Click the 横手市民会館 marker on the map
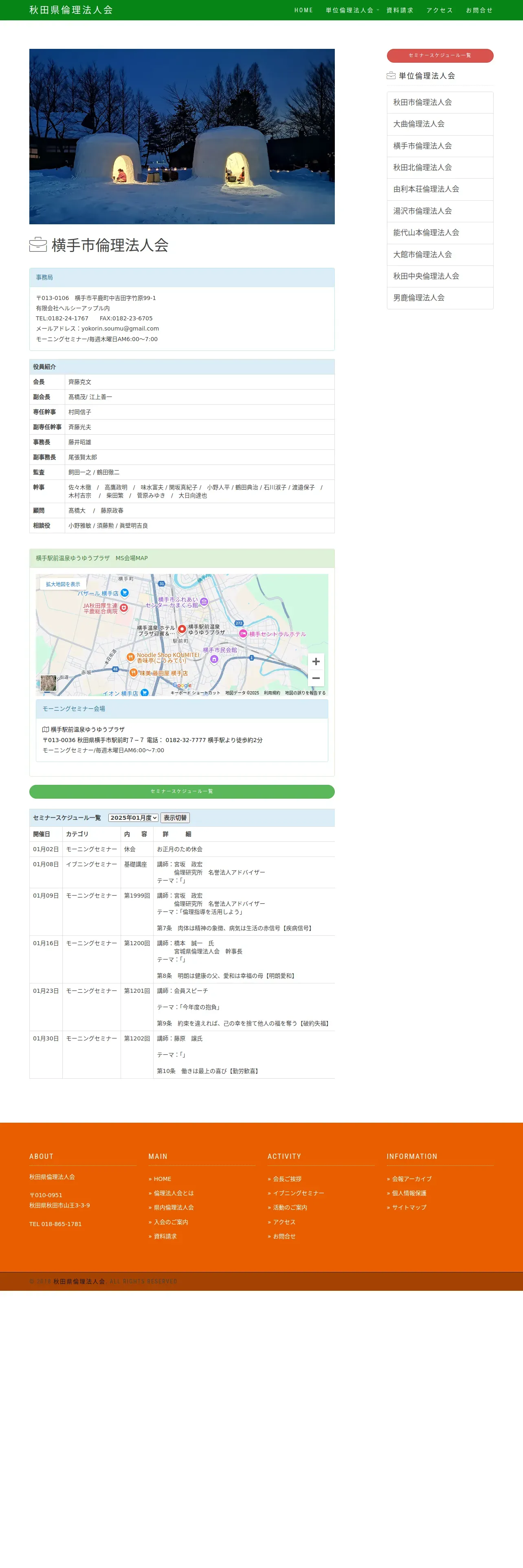 point(214,659)
